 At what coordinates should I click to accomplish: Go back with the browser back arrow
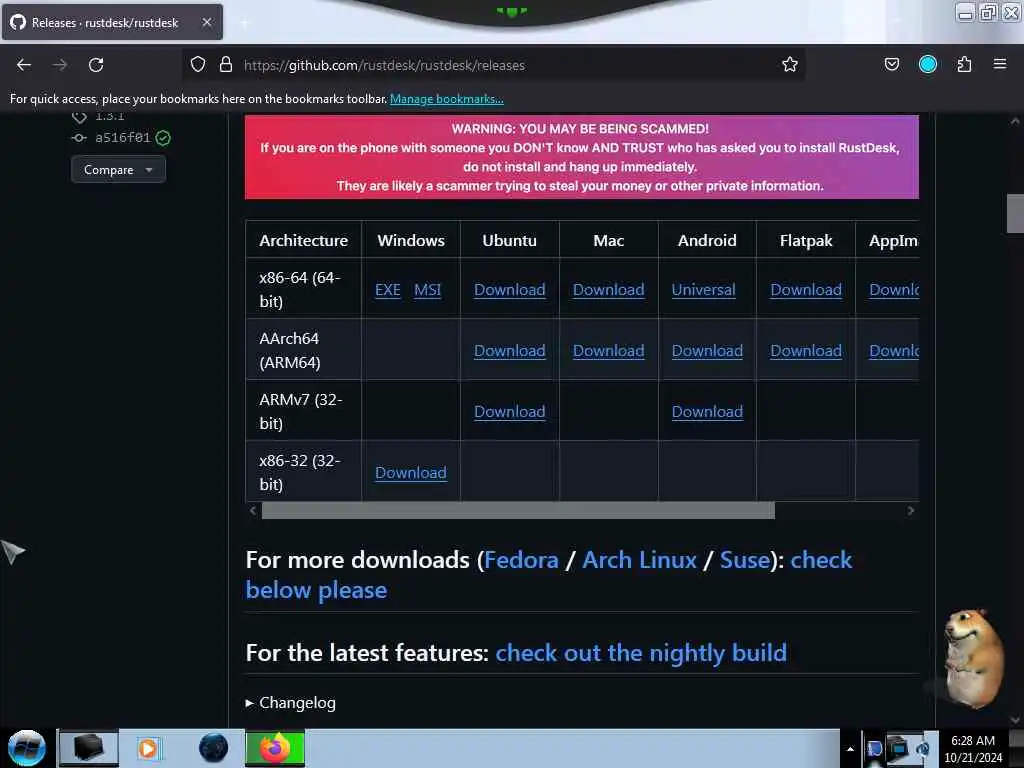coord(24,65)
